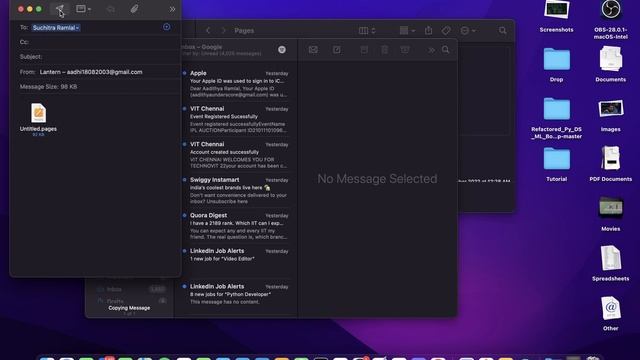Click the 'Message Size: 98 KB' text
Image resolution: width=640 pixels, height=360 pixels.
49,87
